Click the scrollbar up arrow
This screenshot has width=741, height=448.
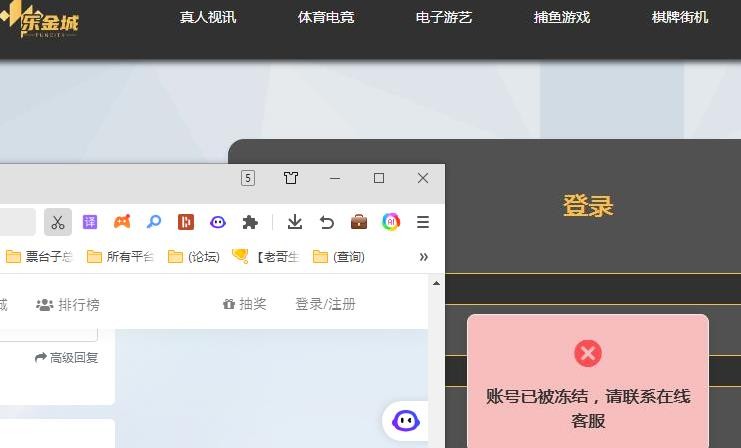point(436,284)
